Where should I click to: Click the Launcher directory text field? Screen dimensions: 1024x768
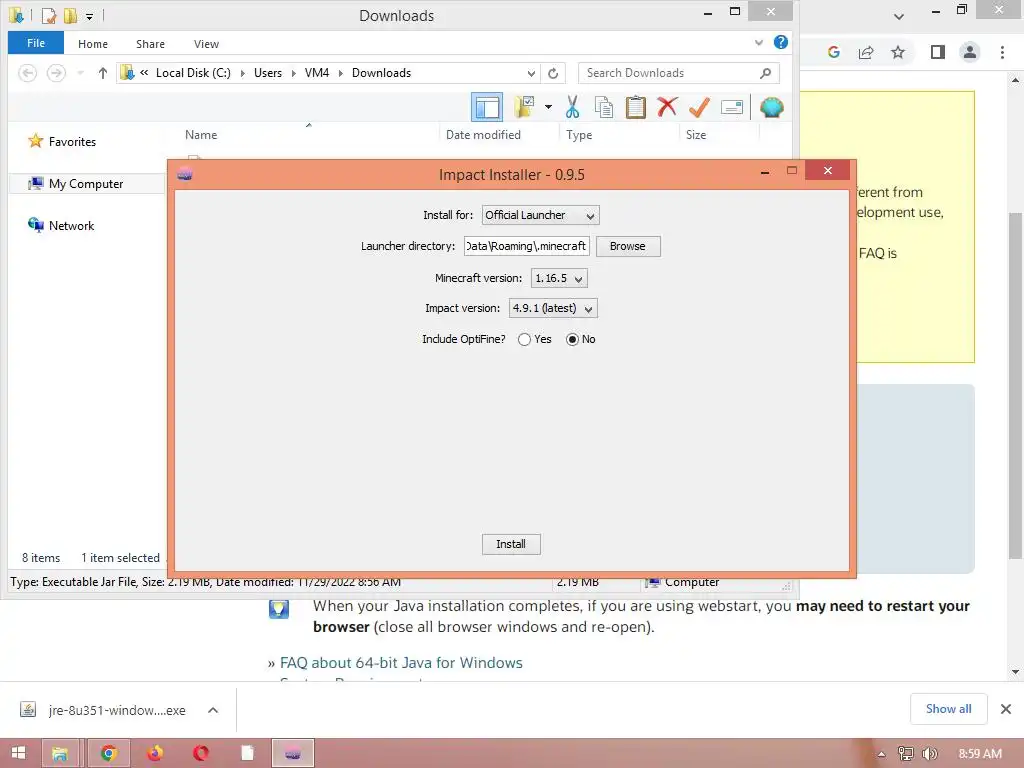[526, 246]
